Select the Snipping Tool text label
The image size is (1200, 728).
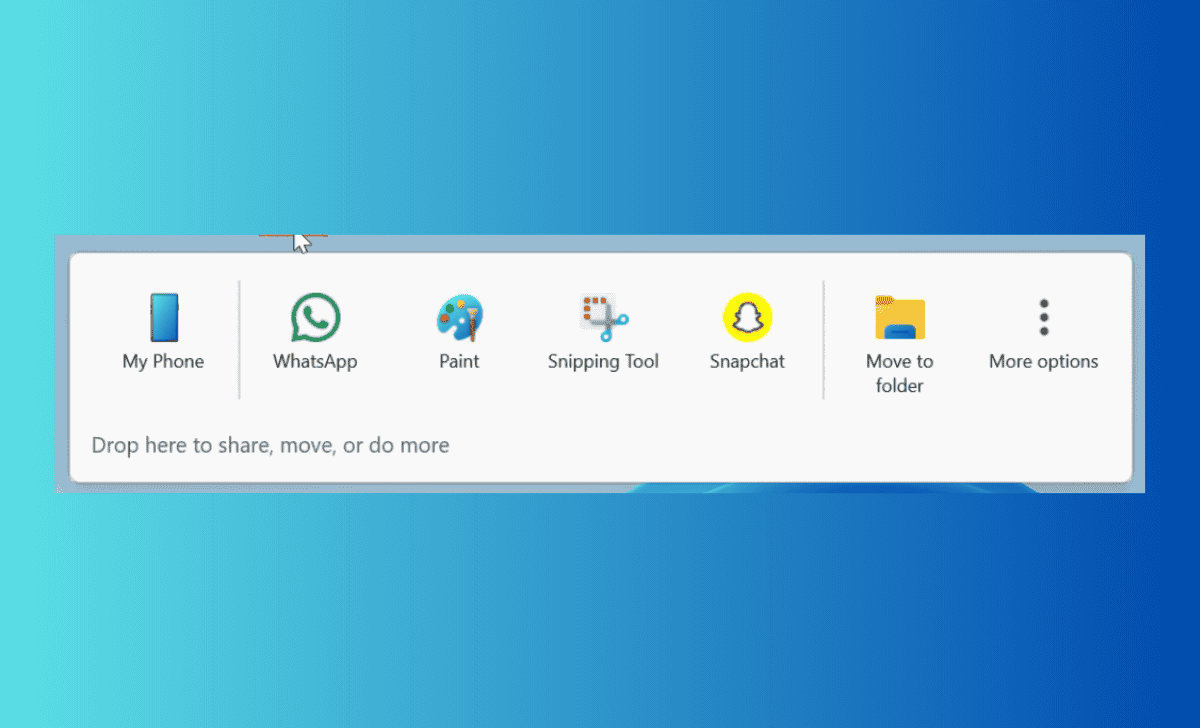pos(602,361)
